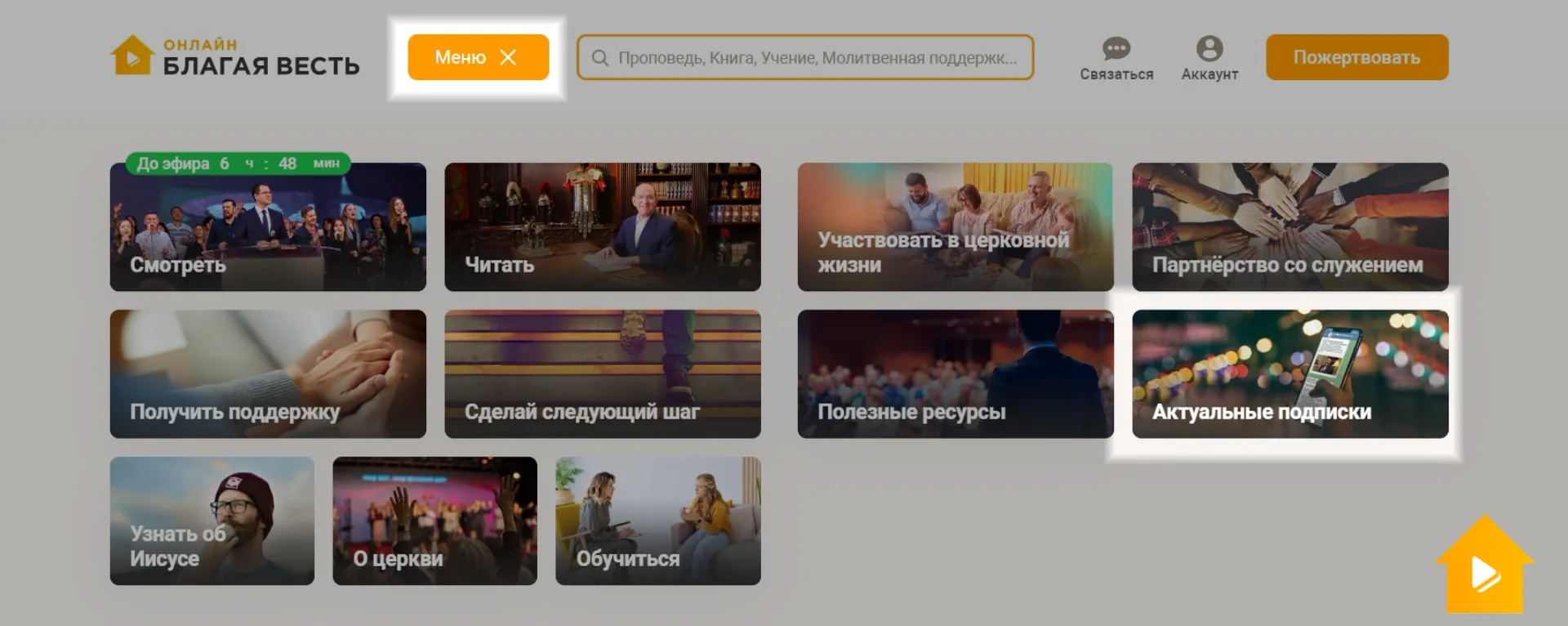Click the search magnifier icon
1568x626 pixels.
point(599,58)
